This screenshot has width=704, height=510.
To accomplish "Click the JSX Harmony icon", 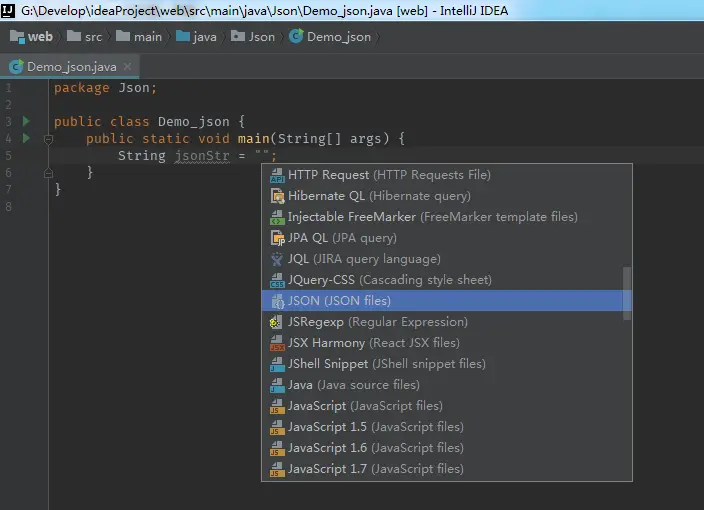I will 277,343.
